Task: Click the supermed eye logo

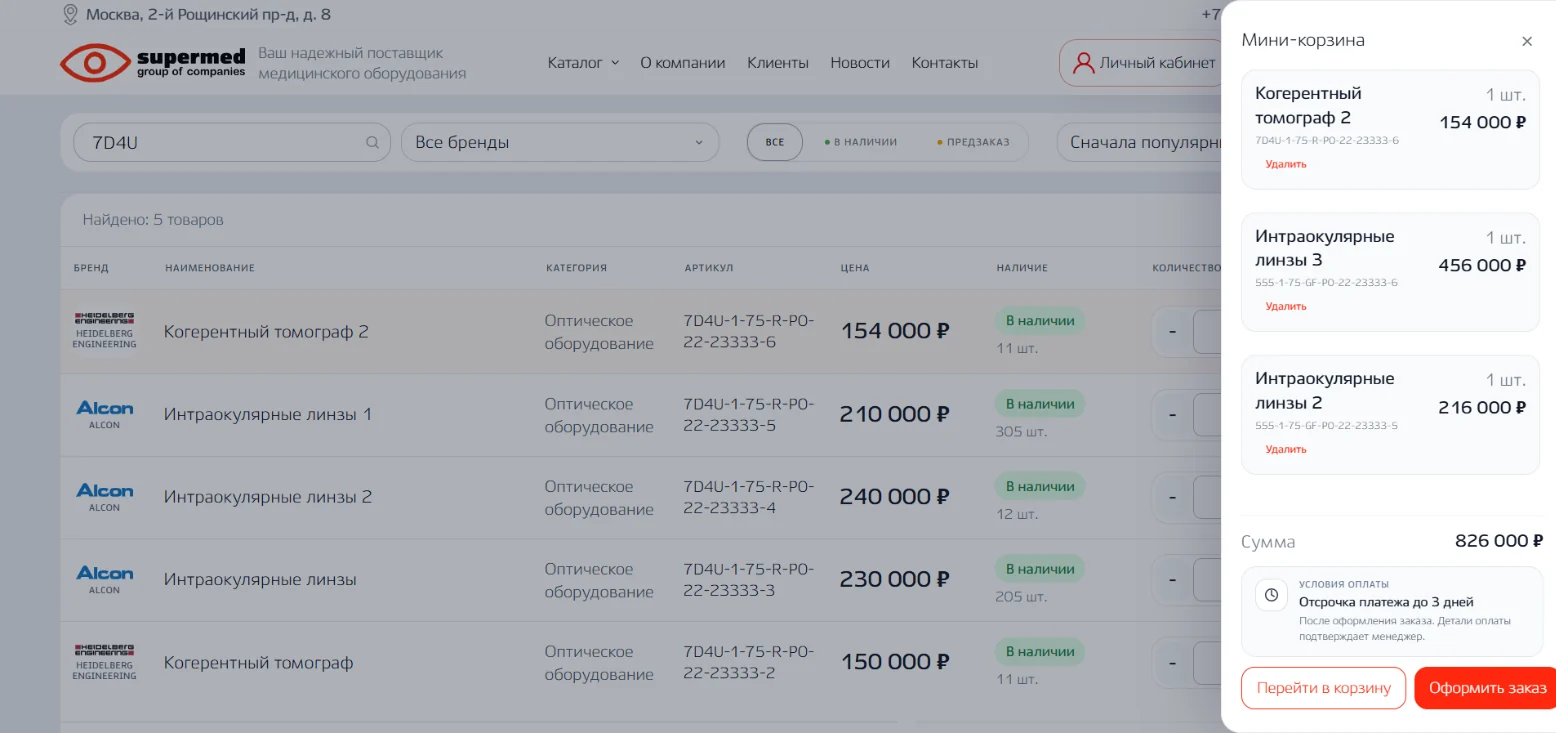Action: (x=94, y=63)
